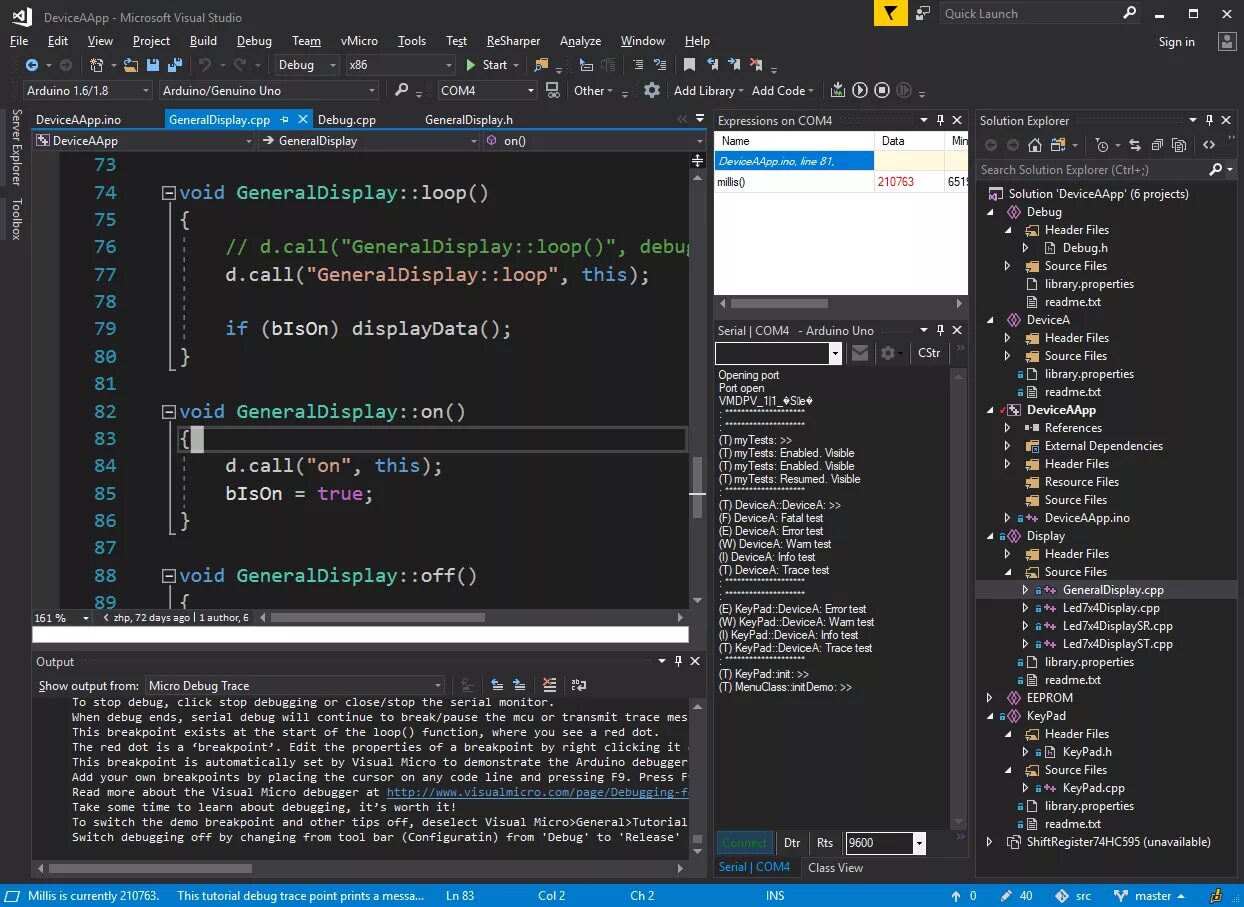Click the green Start debugging button
Viewport: 1244px width, 907px height.
(x=487, y=65)
